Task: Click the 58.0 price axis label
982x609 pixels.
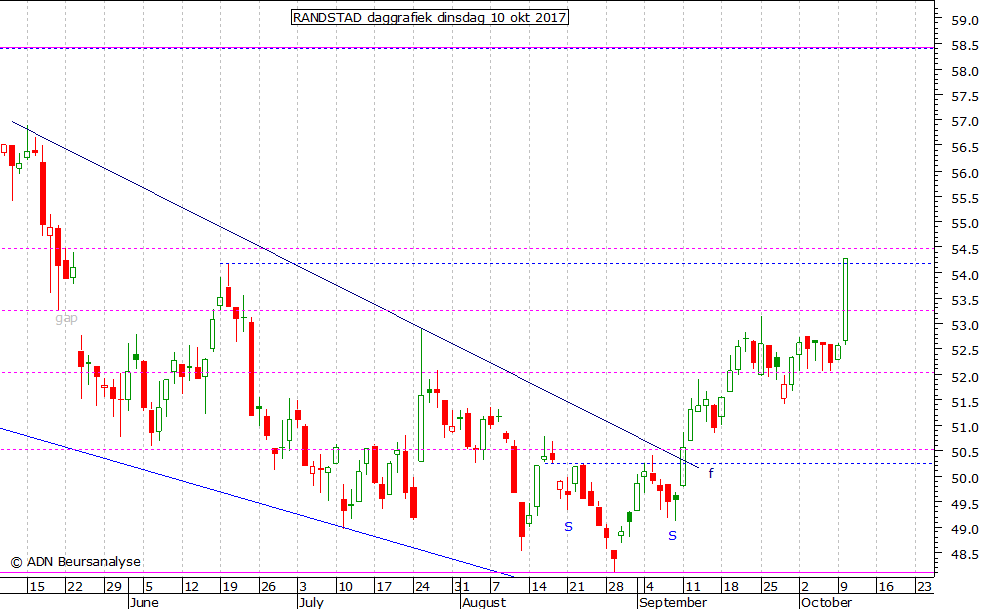Action: coord(964,71)
